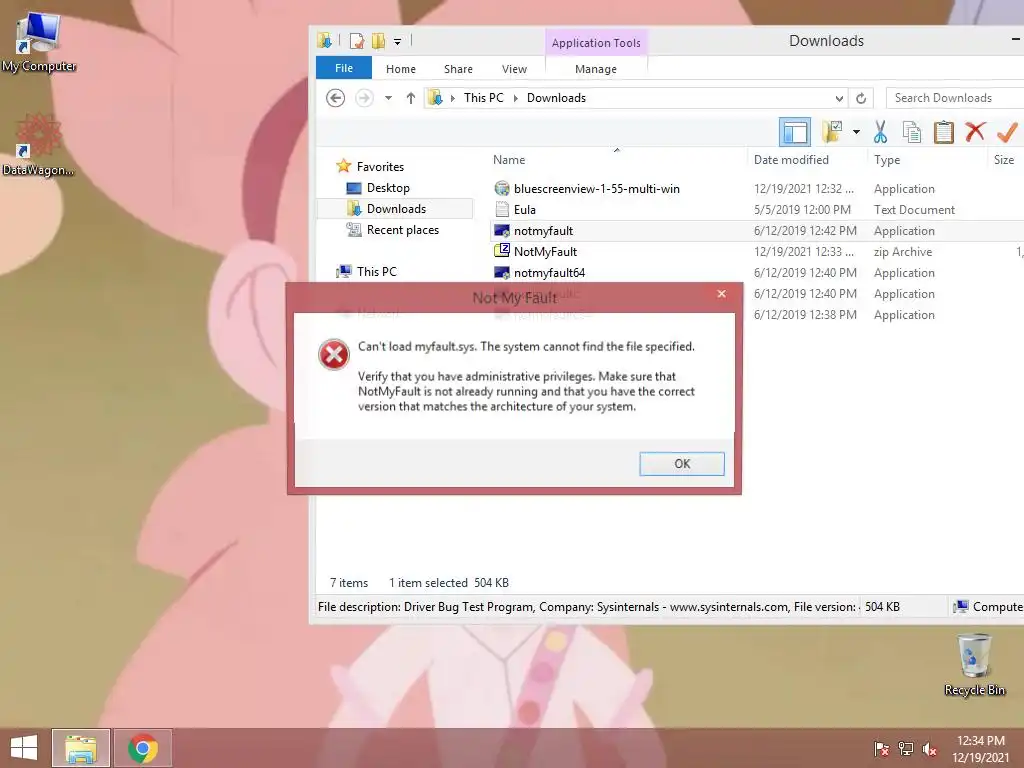1024x768 pixels.
Task: Select Desktop under Favorites
Action: click(388, 187)
